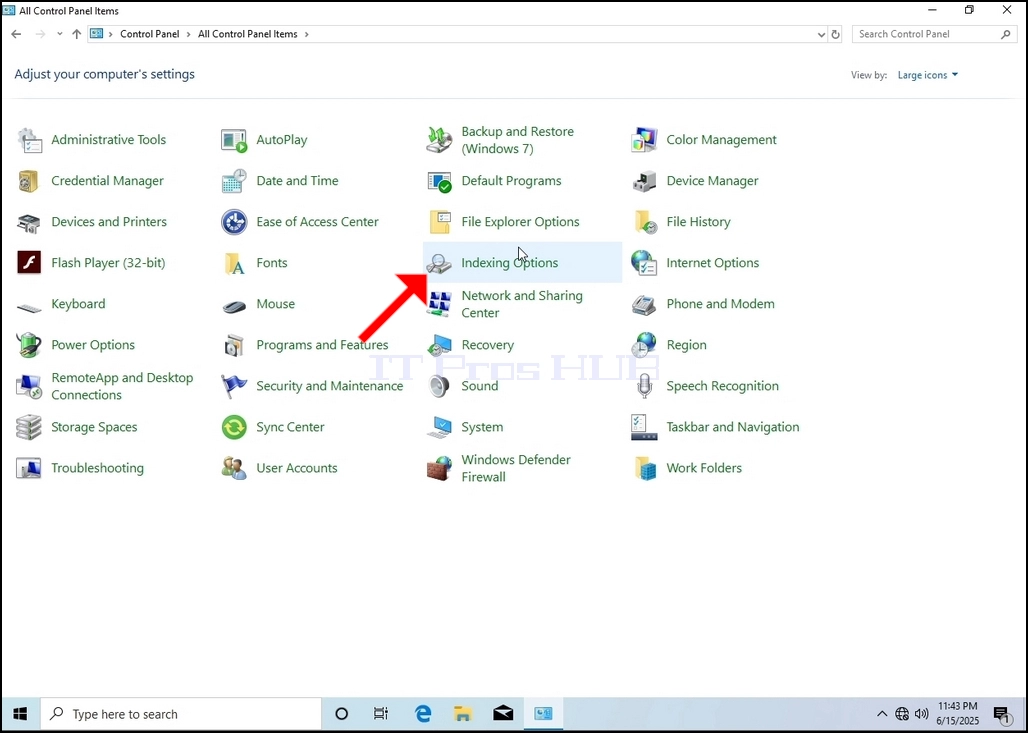Image resolution: width=1028 pixels, height=733 pixels.
Task: Open the Flash Player icon
Action: pos(29,263)
